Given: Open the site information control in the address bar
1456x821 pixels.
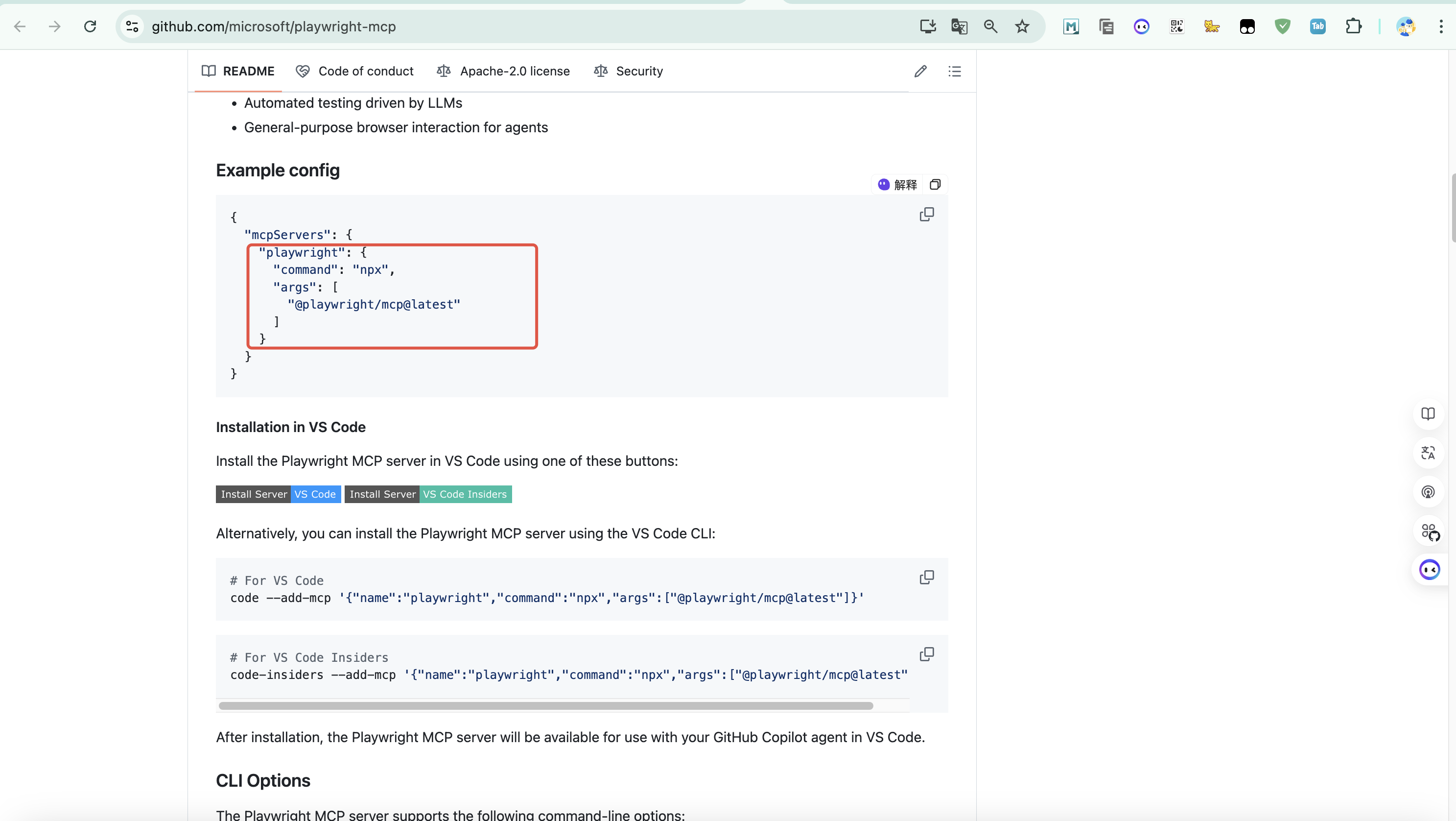Looking at the screenshot, I should pos(132,26).
